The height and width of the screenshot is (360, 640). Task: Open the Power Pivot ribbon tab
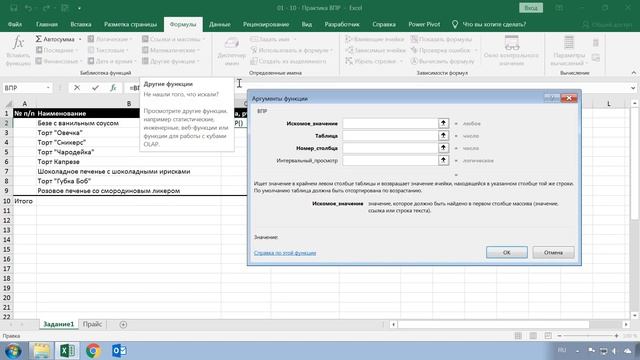(x=424, y=24)
